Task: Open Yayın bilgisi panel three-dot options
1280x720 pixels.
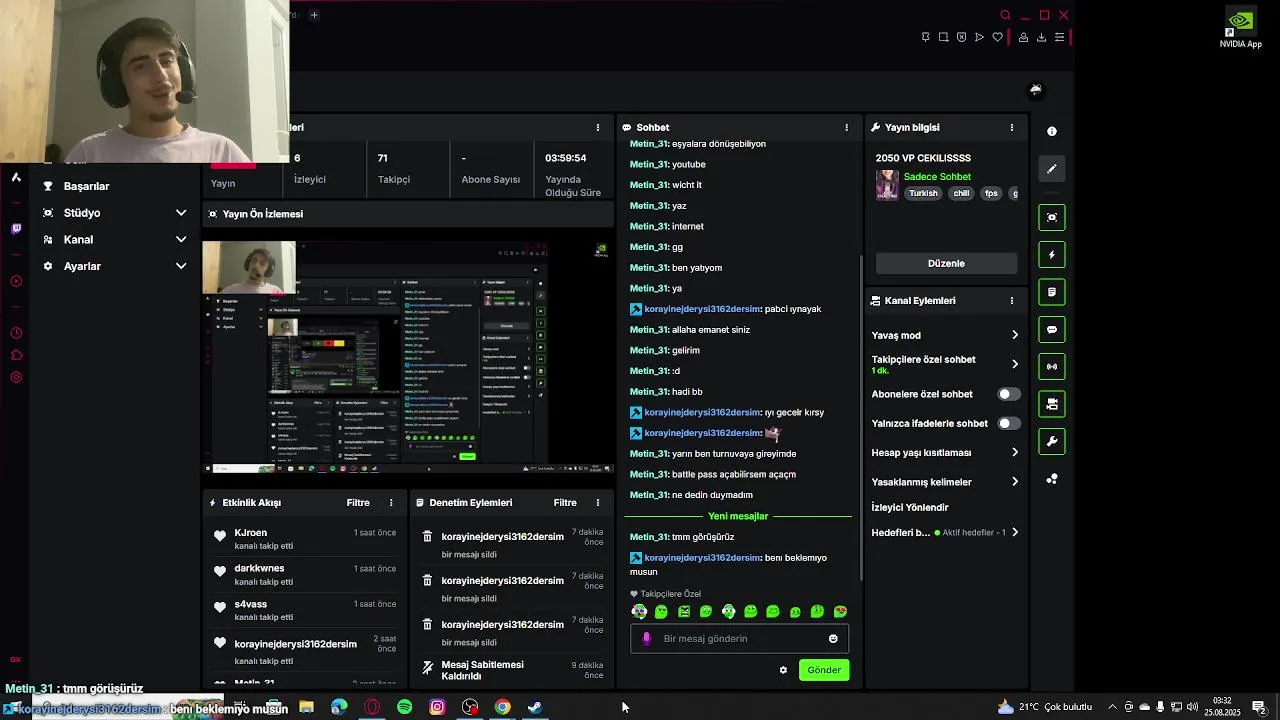Action: point(1011,128)
